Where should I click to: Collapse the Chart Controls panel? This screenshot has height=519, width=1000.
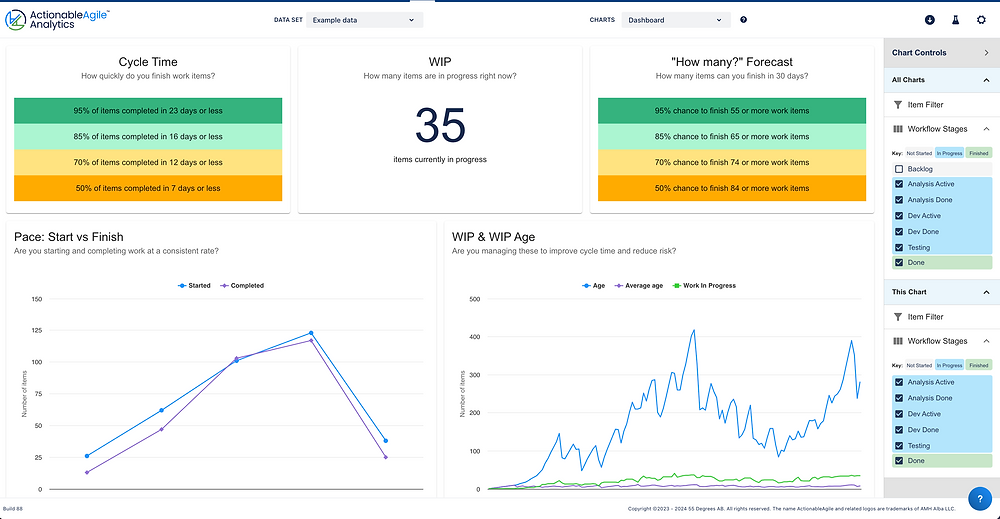986,53
